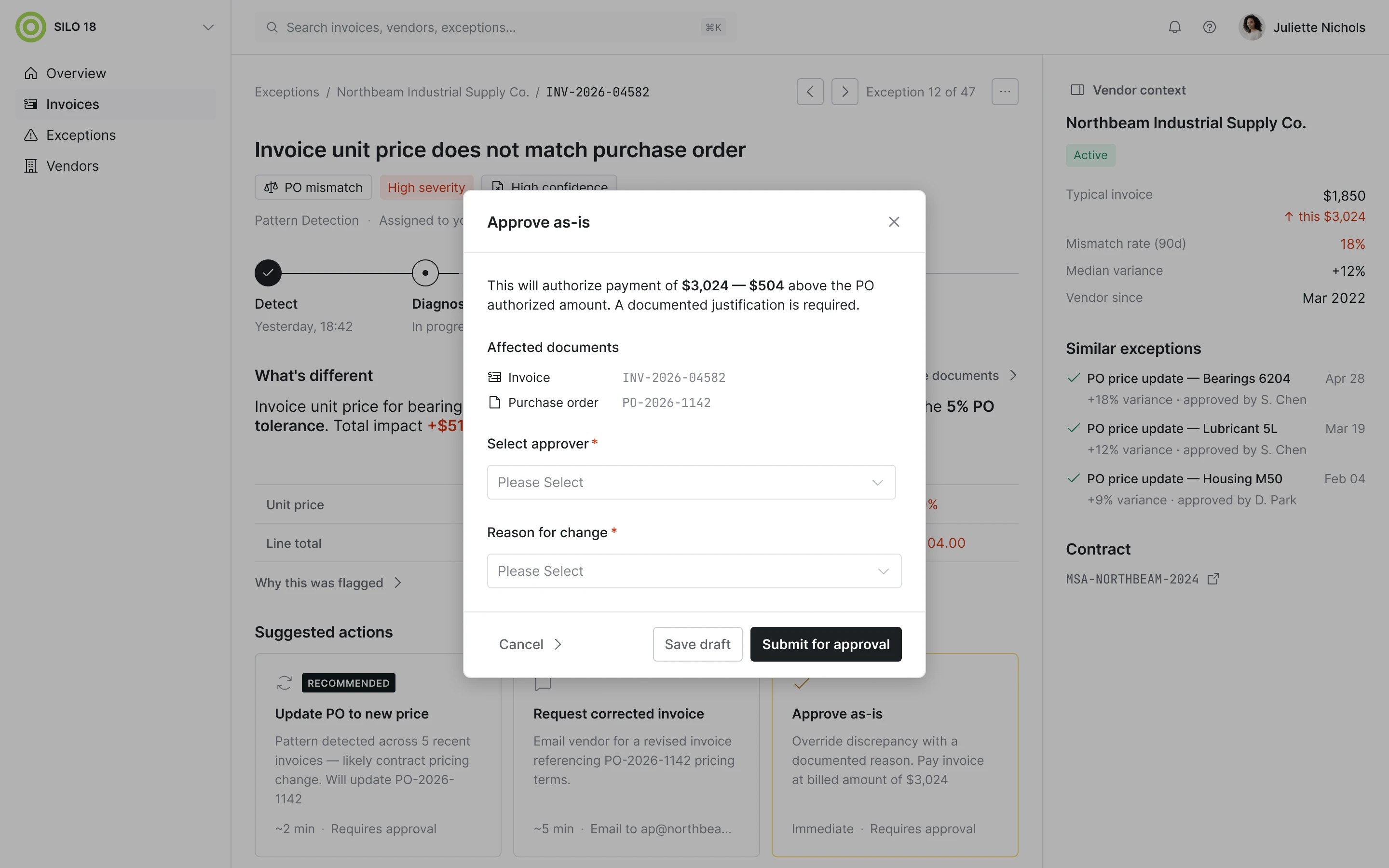Click Cancel in the dialog
The width and height of the screenshot is (1389, 868).
tap(530, 644)
